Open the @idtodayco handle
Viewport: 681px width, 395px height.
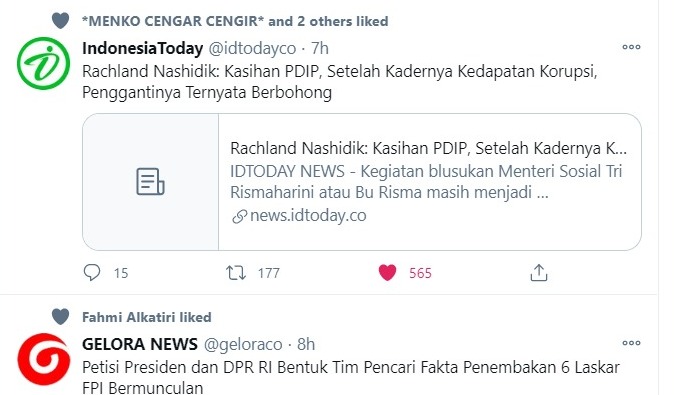252,48
